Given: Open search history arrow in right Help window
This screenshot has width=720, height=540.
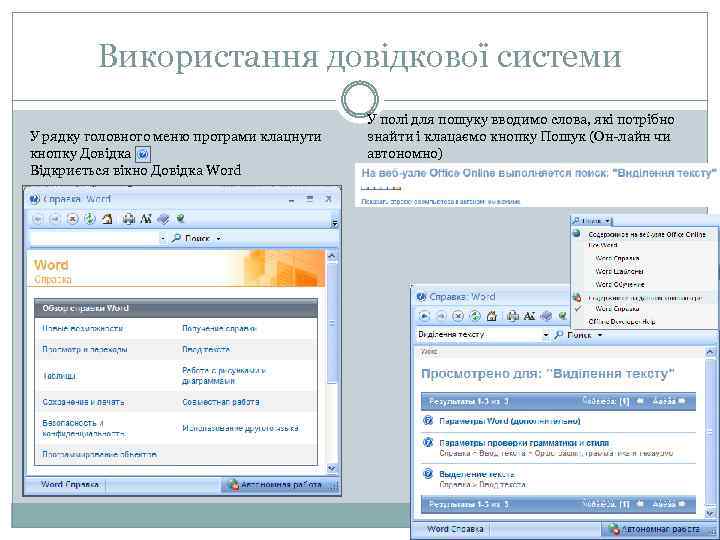Looking at the screenshot, I should (x=546, y=335).
